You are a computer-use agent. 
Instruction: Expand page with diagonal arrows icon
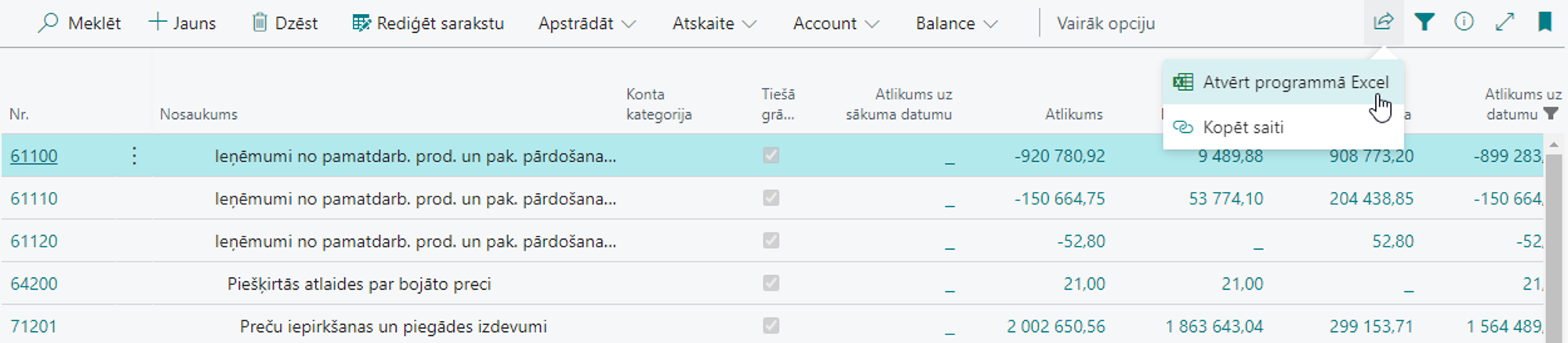coord(1504,22)
